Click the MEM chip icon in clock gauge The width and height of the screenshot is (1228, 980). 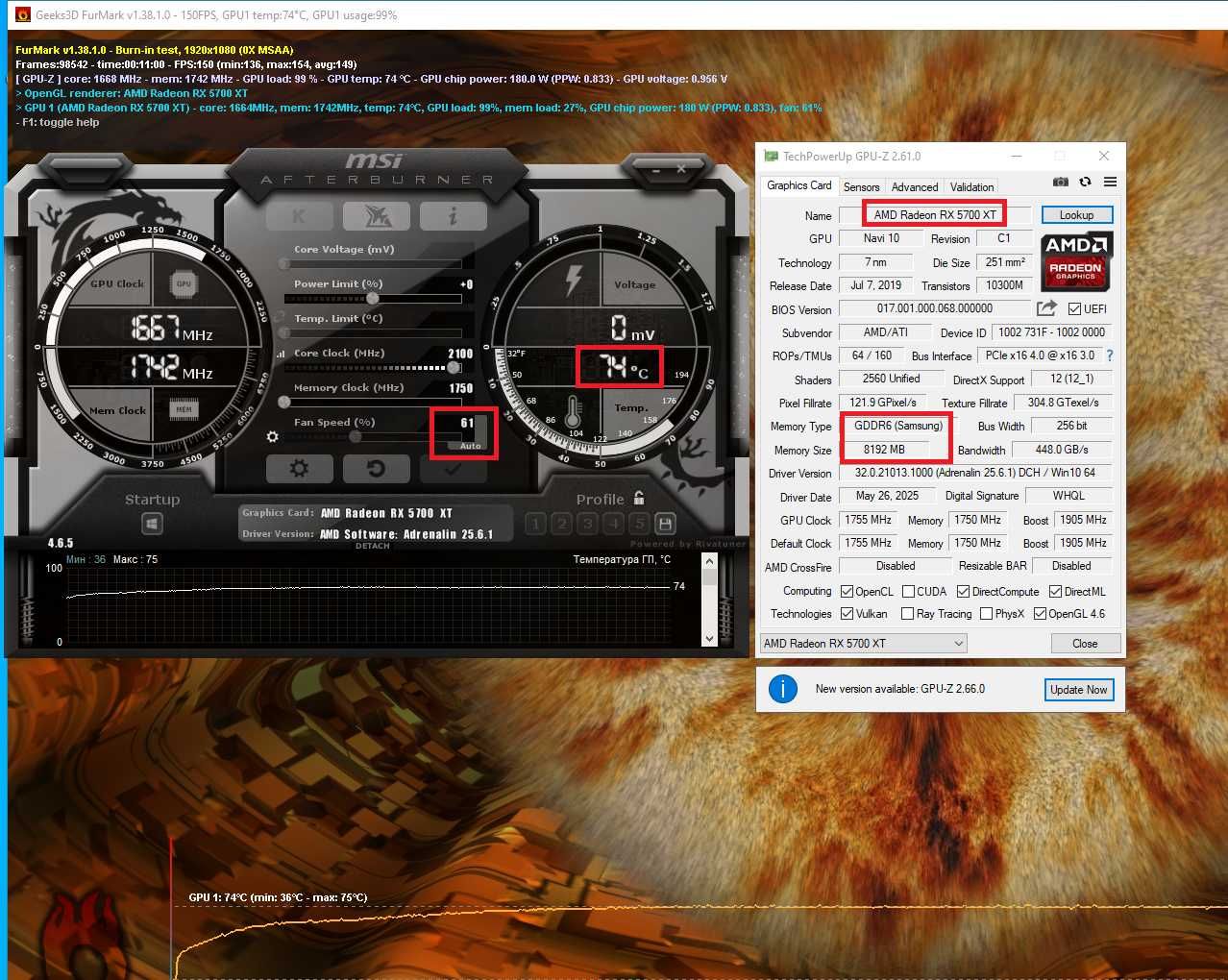[x=184, y=409]
